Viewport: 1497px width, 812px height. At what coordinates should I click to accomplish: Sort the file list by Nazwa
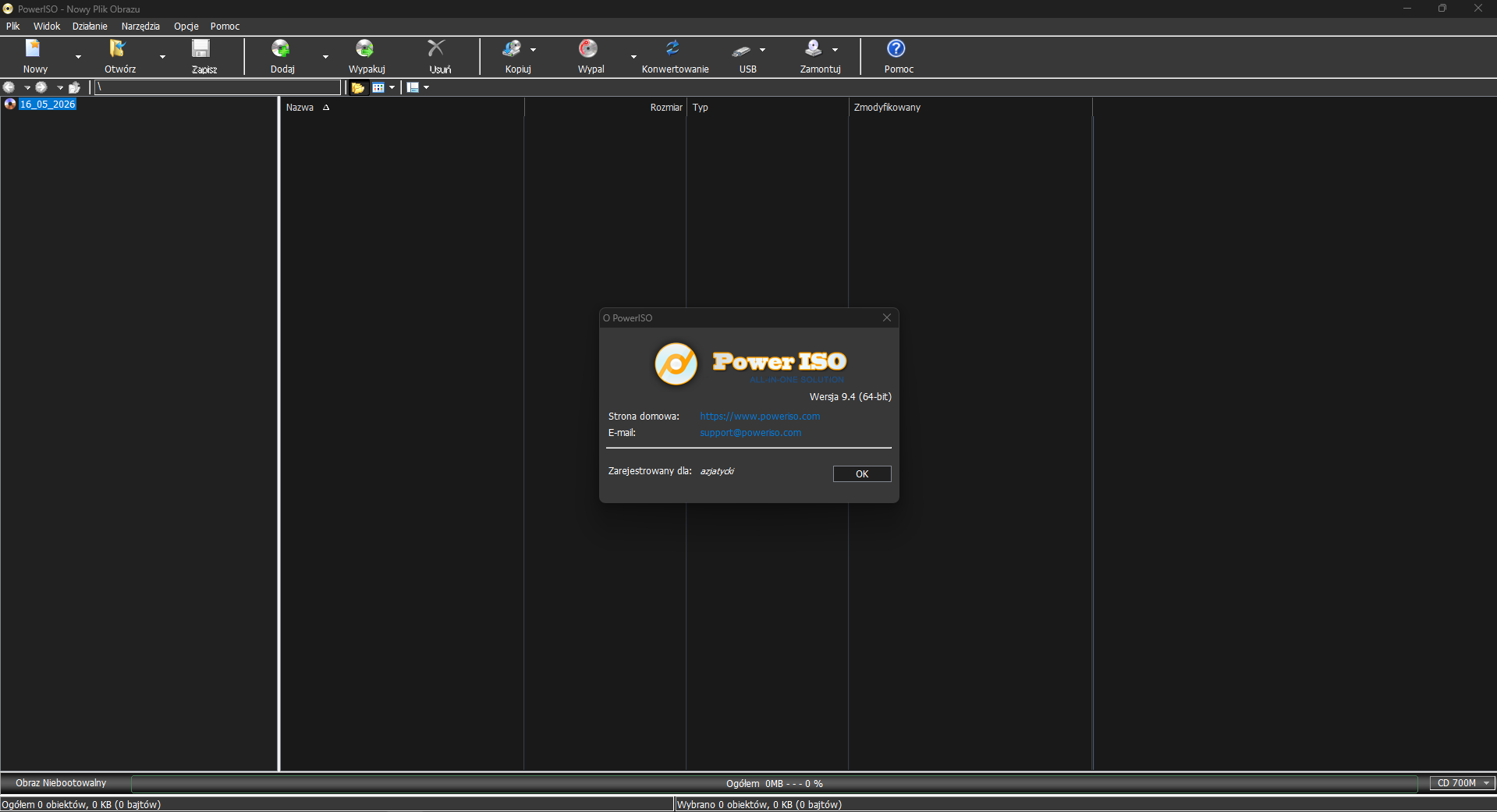pyautogui.click(x=402, y=108)
